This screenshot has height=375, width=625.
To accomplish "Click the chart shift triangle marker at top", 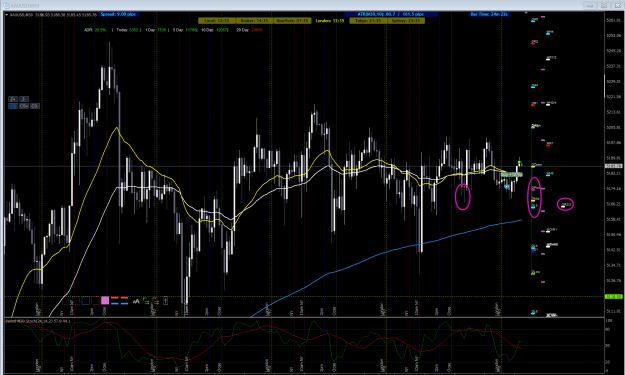I will pos(526,13).
